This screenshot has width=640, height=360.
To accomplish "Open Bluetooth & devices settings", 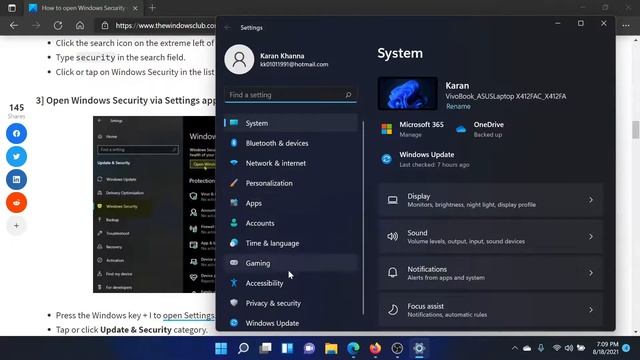I will 291,143.
